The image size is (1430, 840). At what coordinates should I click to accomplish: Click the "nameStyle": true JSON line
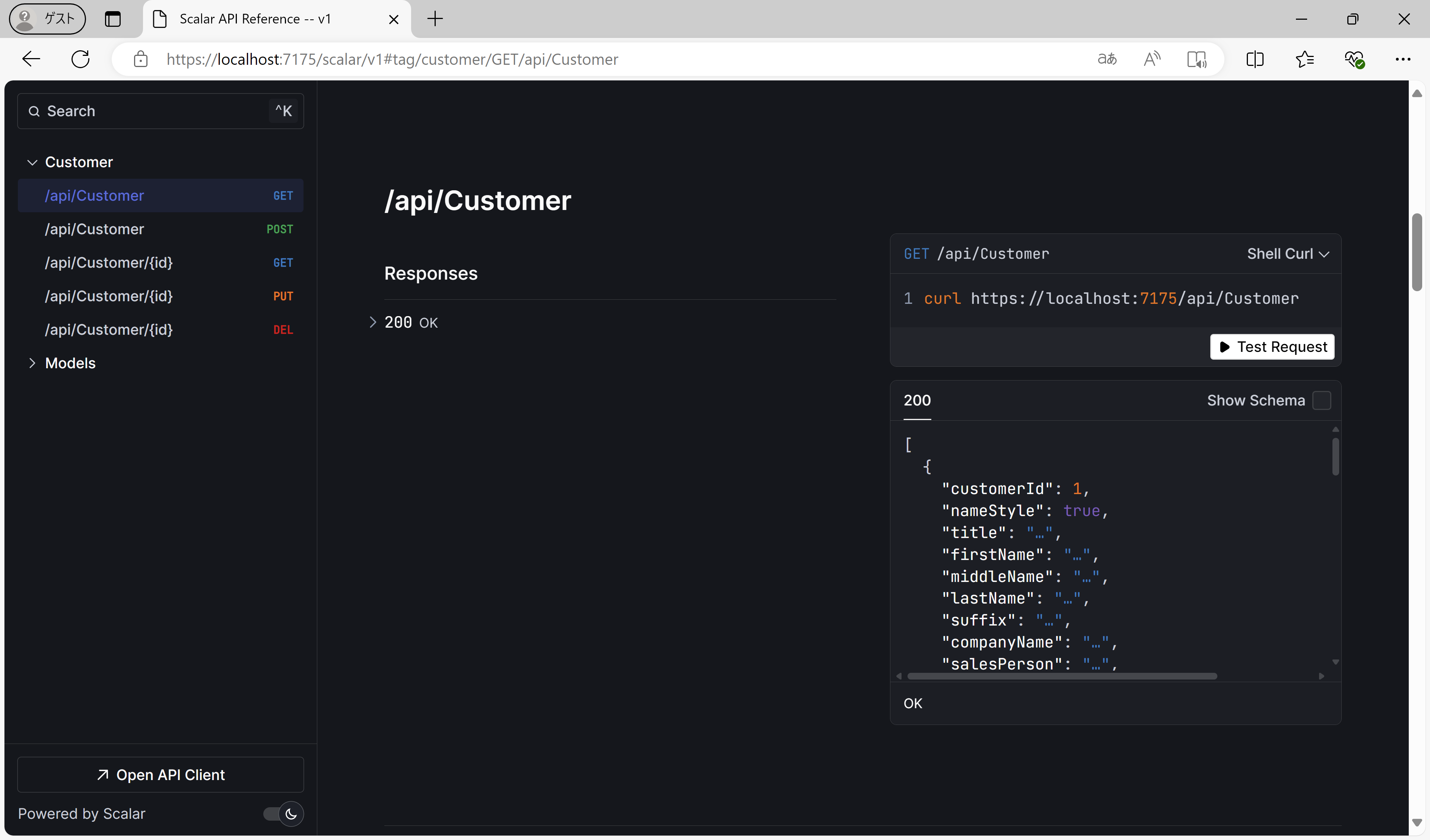coord(1025,511)
